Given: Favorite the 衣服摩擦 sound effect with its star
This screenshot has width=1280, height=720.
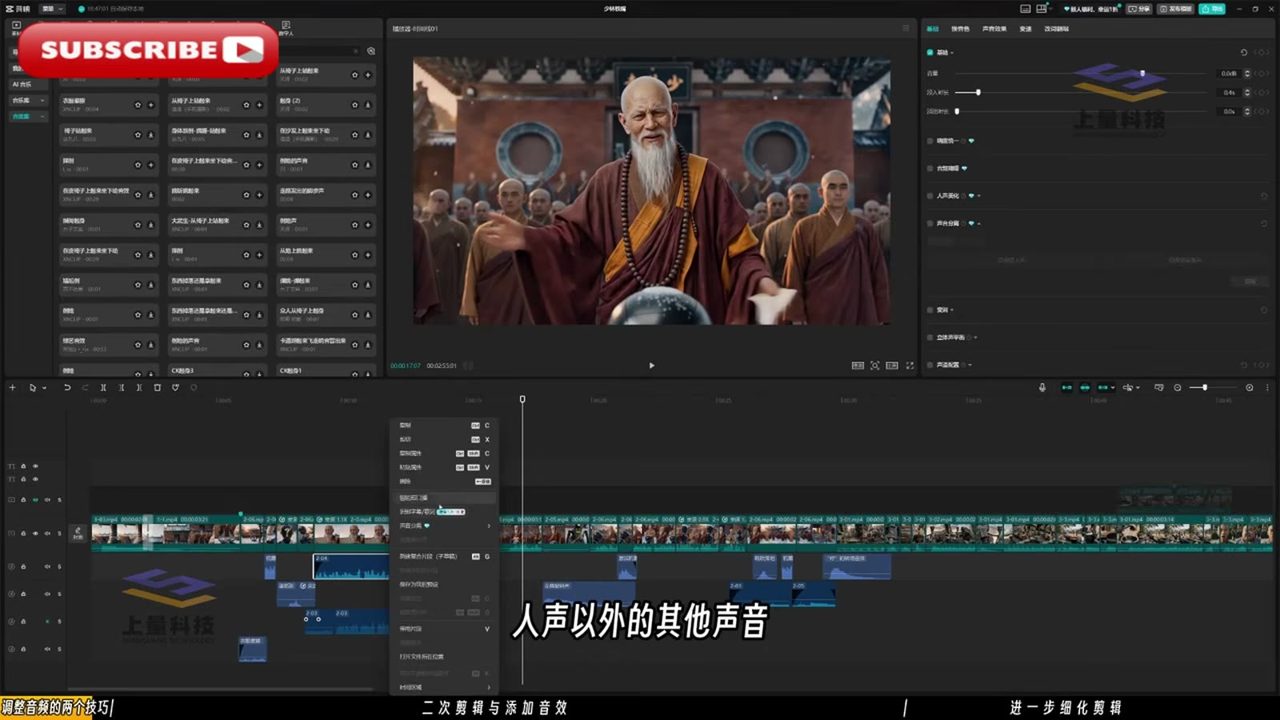Looking at the screenshot, I should click(138, 104).
